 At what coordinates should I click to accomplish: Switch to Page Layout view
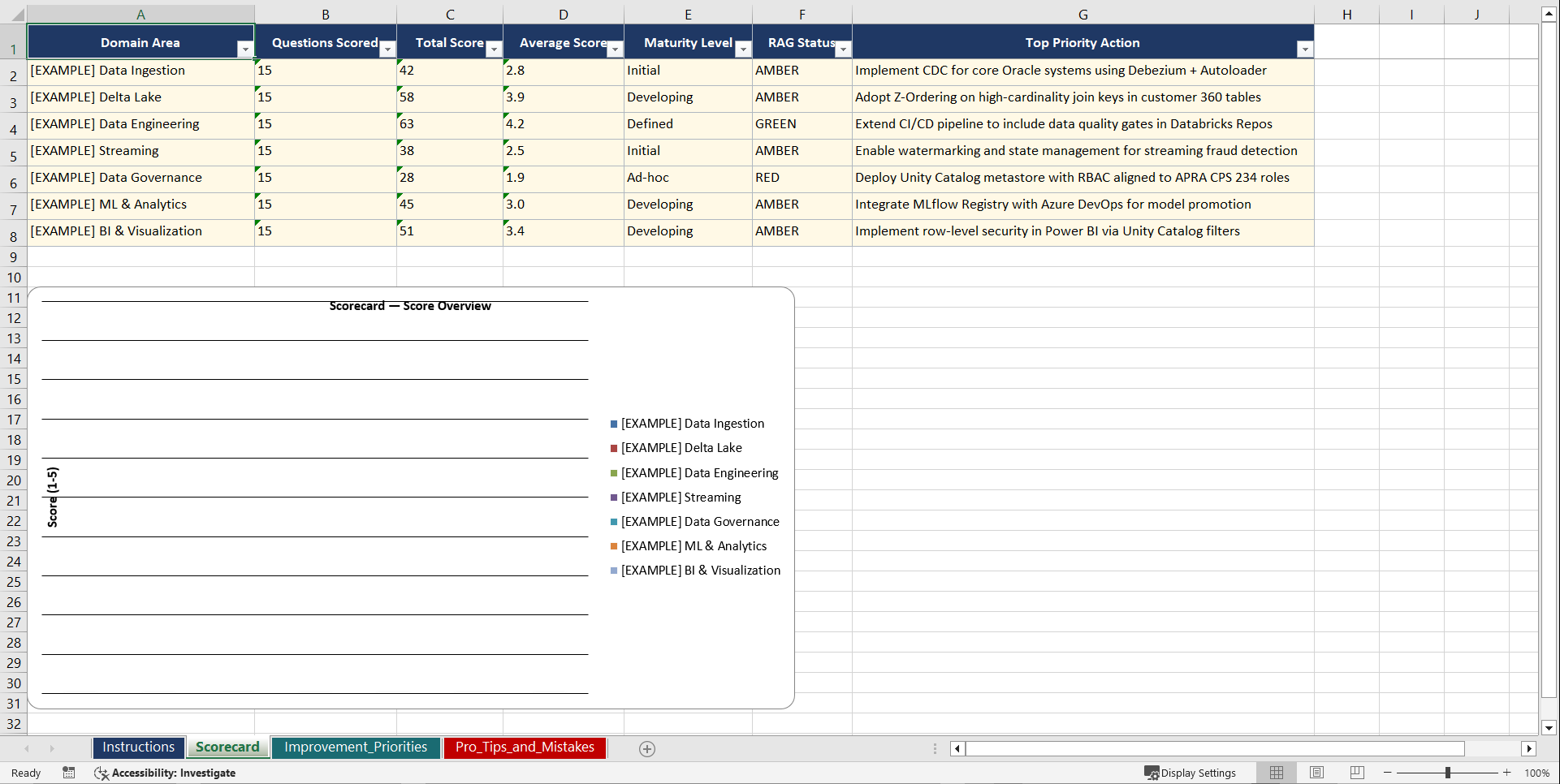1316,773
